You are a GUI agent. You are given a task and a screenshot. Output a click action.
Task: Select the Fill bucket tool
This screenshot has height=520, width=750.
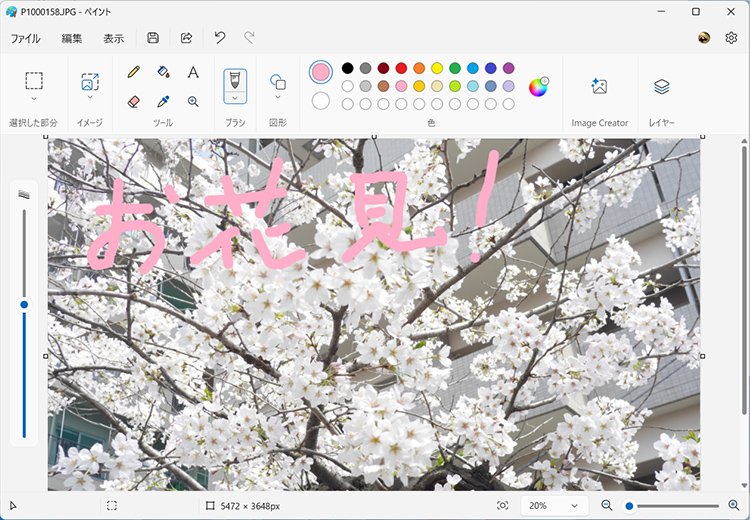point(163,72)
